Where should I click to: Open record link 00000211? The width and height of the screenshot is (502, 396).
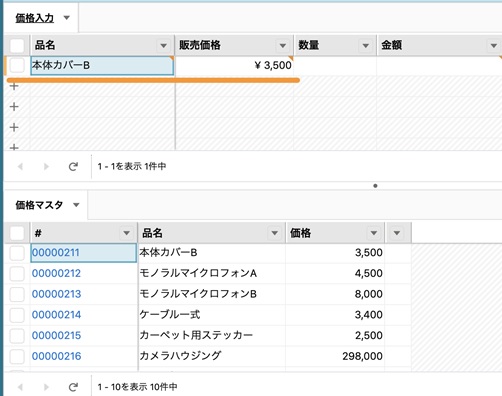point(56,253)
